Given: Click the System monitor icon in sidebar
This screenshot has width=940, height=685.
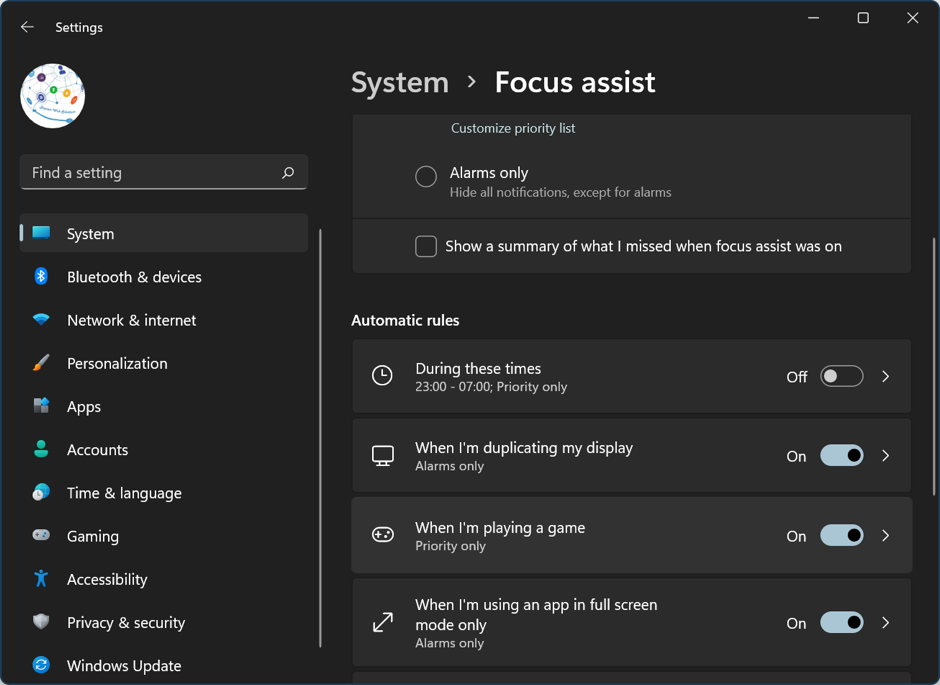Looking at the screenshot, I should [x=41, y=233].
